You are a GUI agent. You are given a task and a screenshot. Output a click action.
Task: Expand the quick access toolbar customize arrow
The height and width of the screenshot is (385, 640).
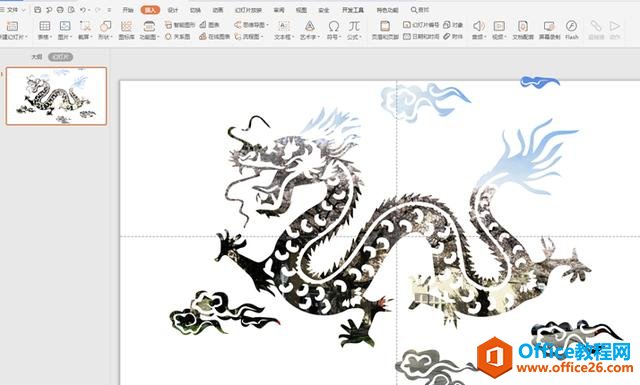tap(109, 9)
